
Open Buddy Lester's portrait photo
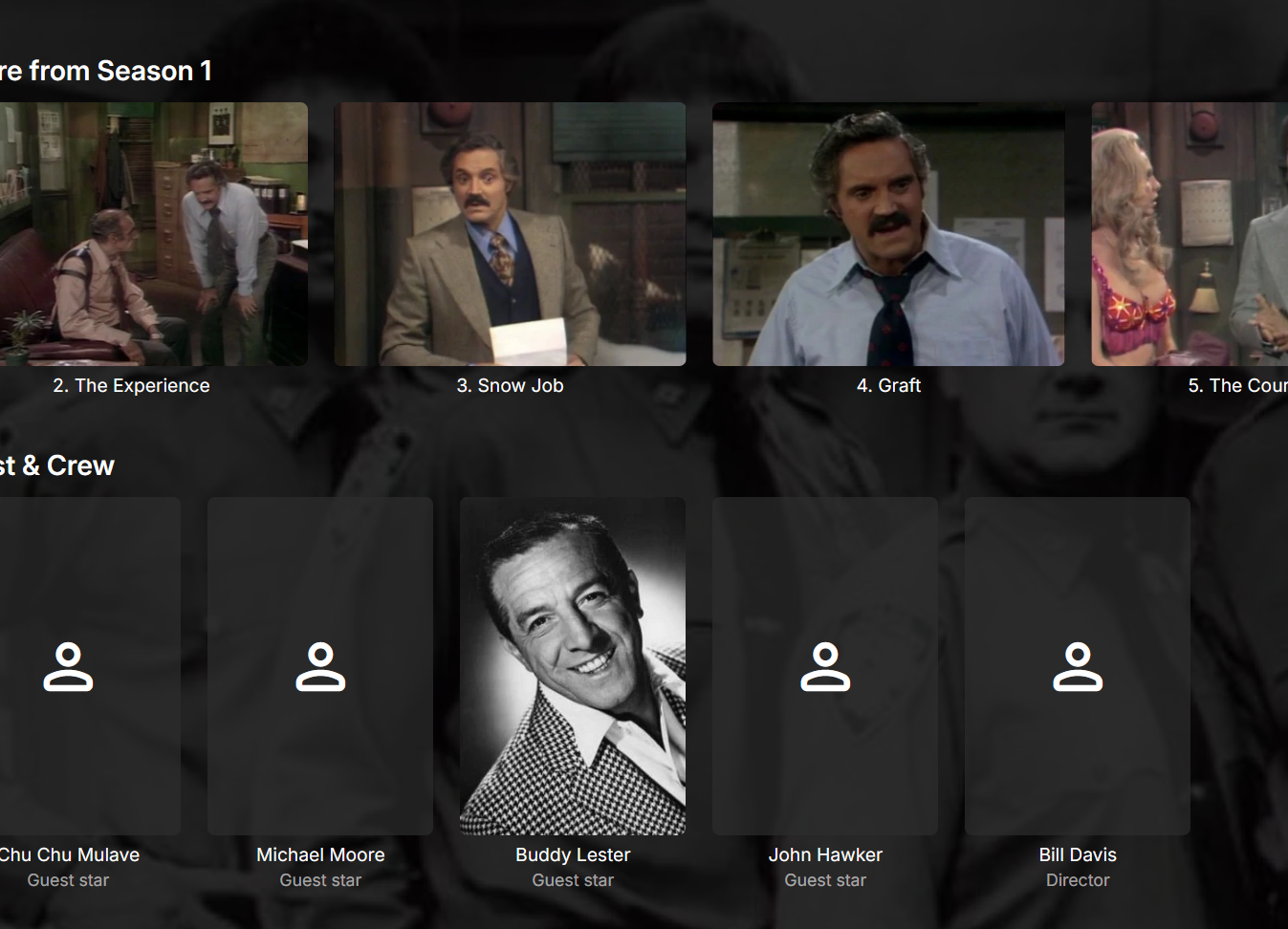(x=573, y=666)
